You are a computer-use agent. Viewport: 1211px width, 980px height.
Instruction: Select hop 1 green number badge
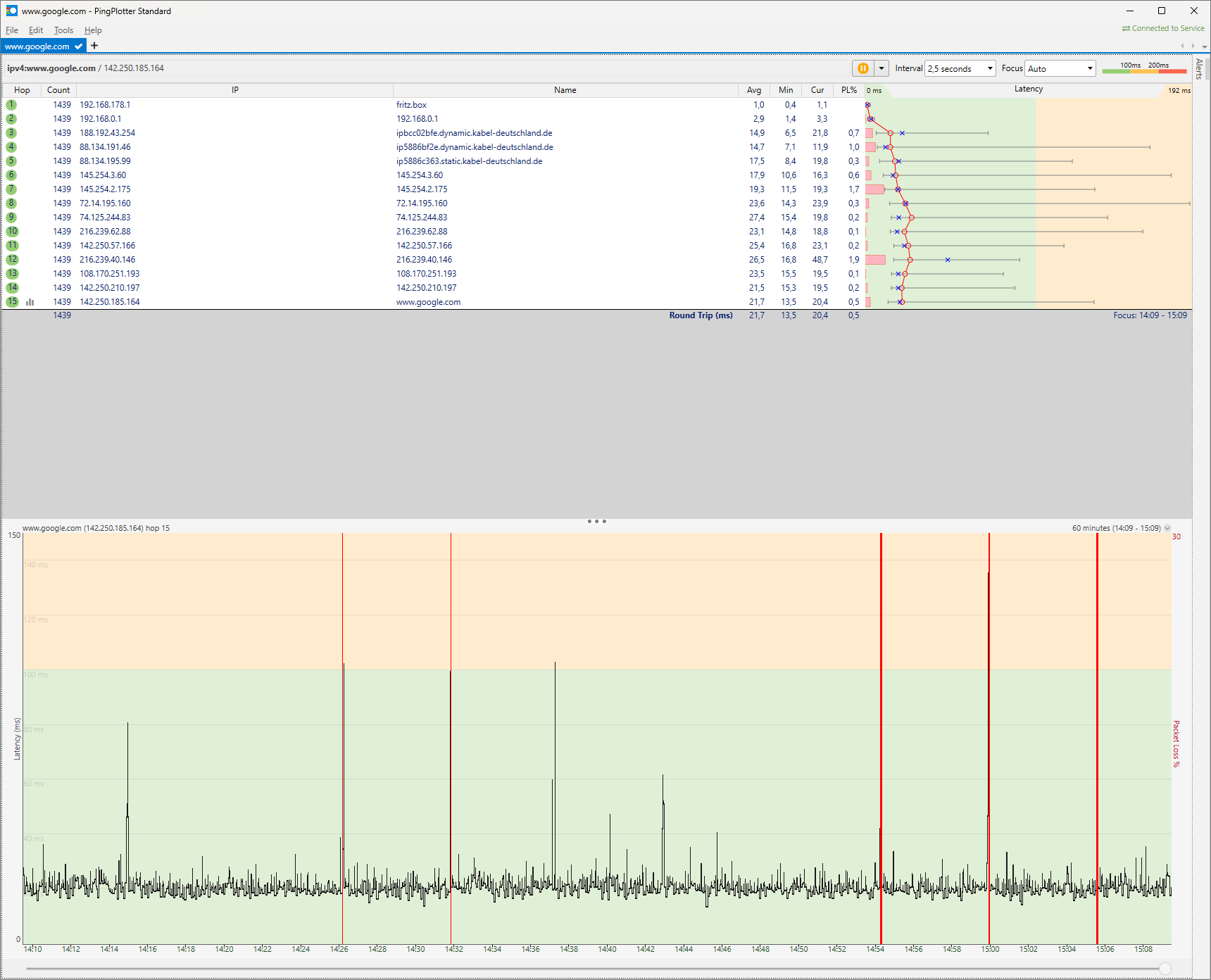tap(11, 105)
